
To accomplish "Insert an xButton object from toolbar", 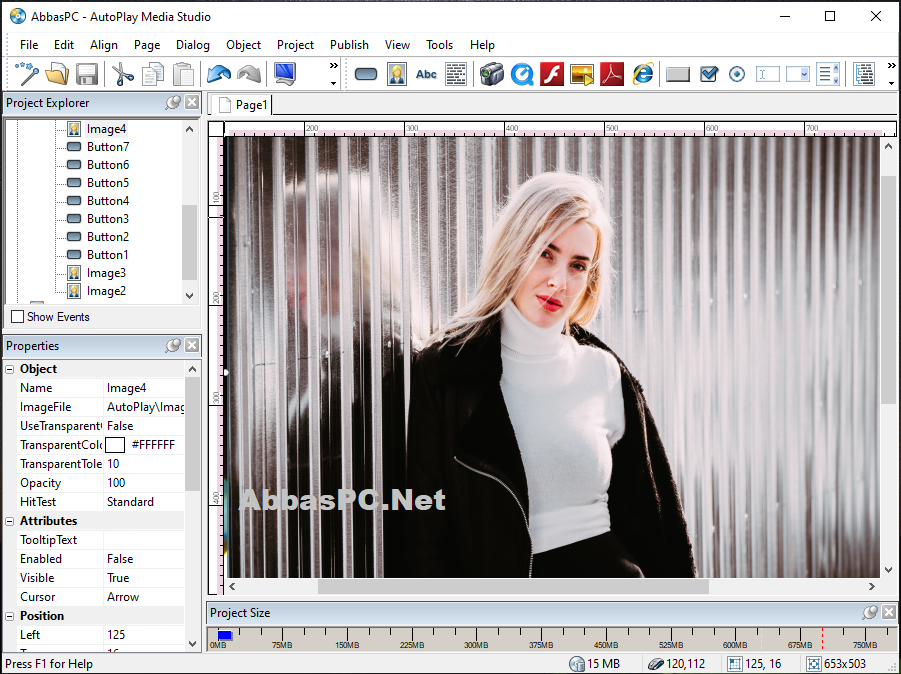I will tap(678, 74).
